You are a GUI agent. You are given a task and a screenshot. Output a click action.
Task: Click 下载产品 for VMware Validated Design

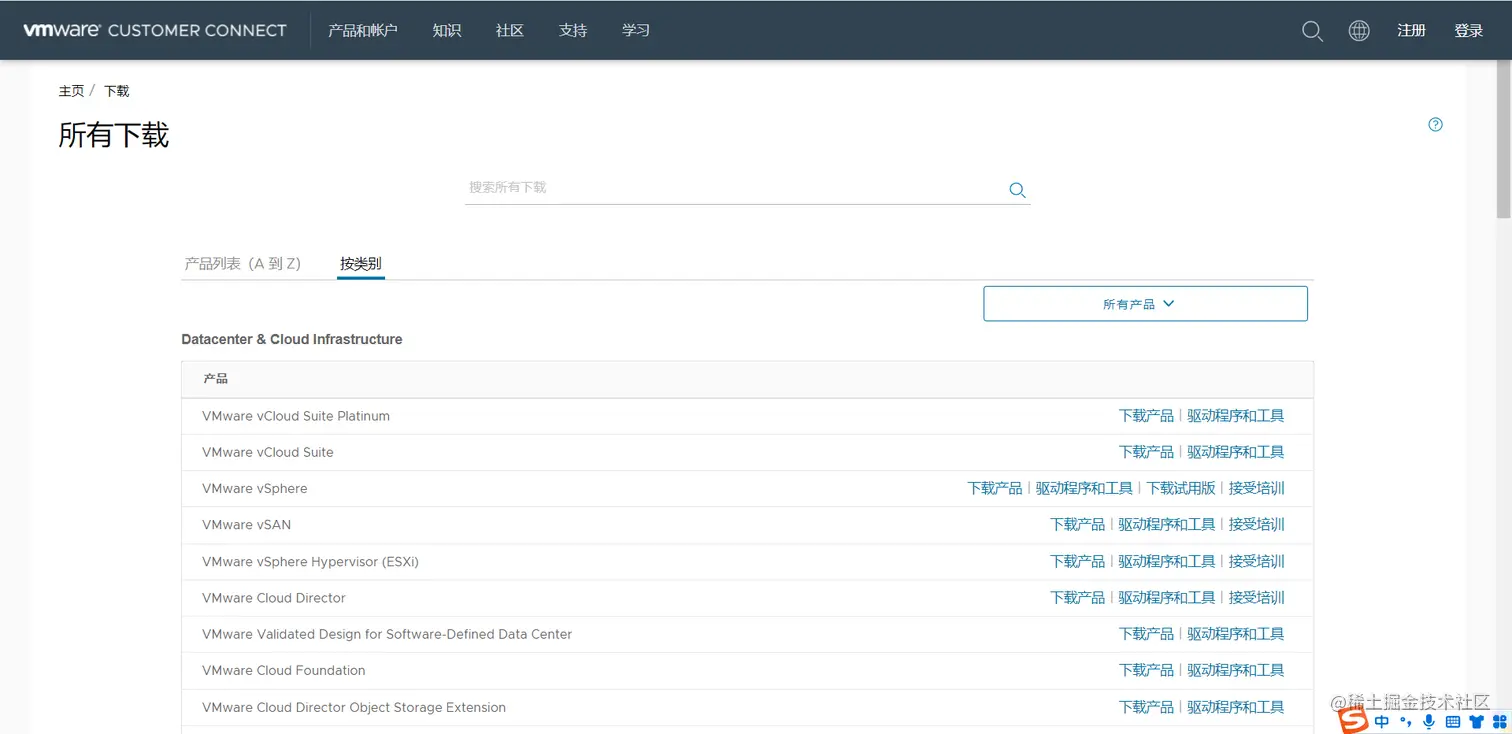[x=1146, y=634]
